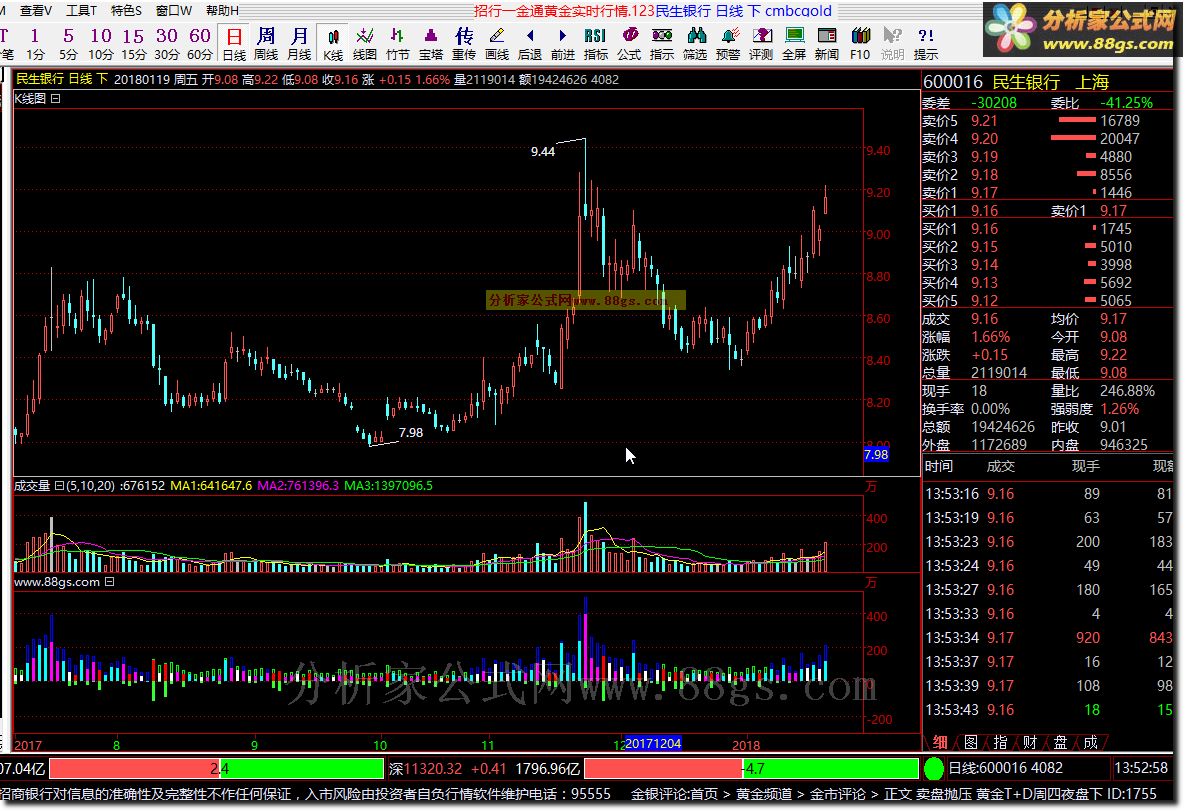
Task: Click the 卖价5 9.21 order row
Action: (x=1047, y=121)
